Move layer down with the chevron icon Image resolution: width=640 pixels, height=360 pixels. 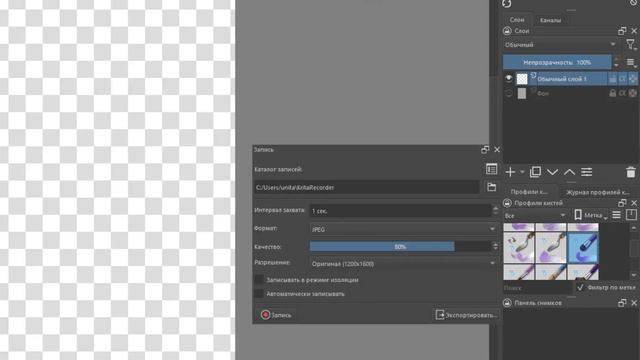[x=552, y=172]
